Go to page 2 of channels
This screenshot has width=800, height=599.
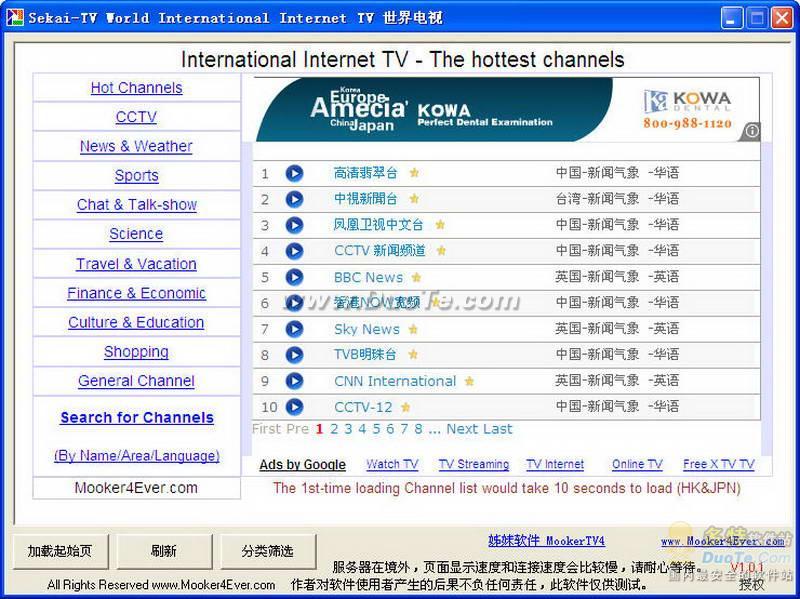point(334,429)
